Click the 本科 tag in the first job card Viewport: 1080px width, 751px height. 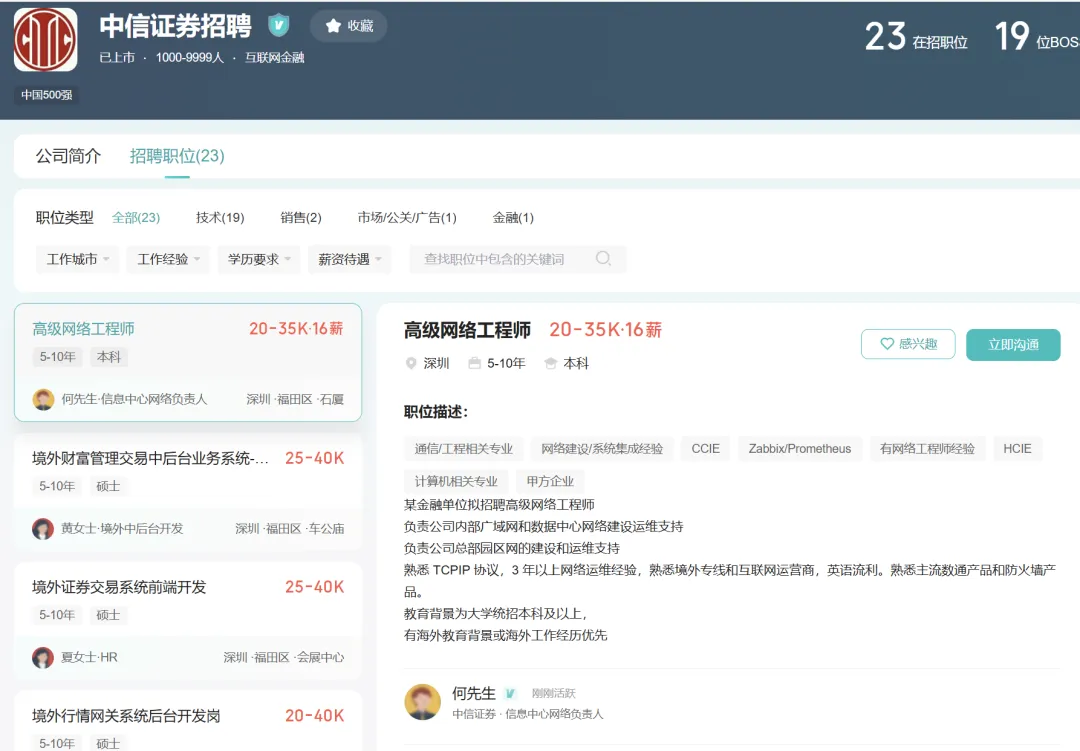[109, 357]
